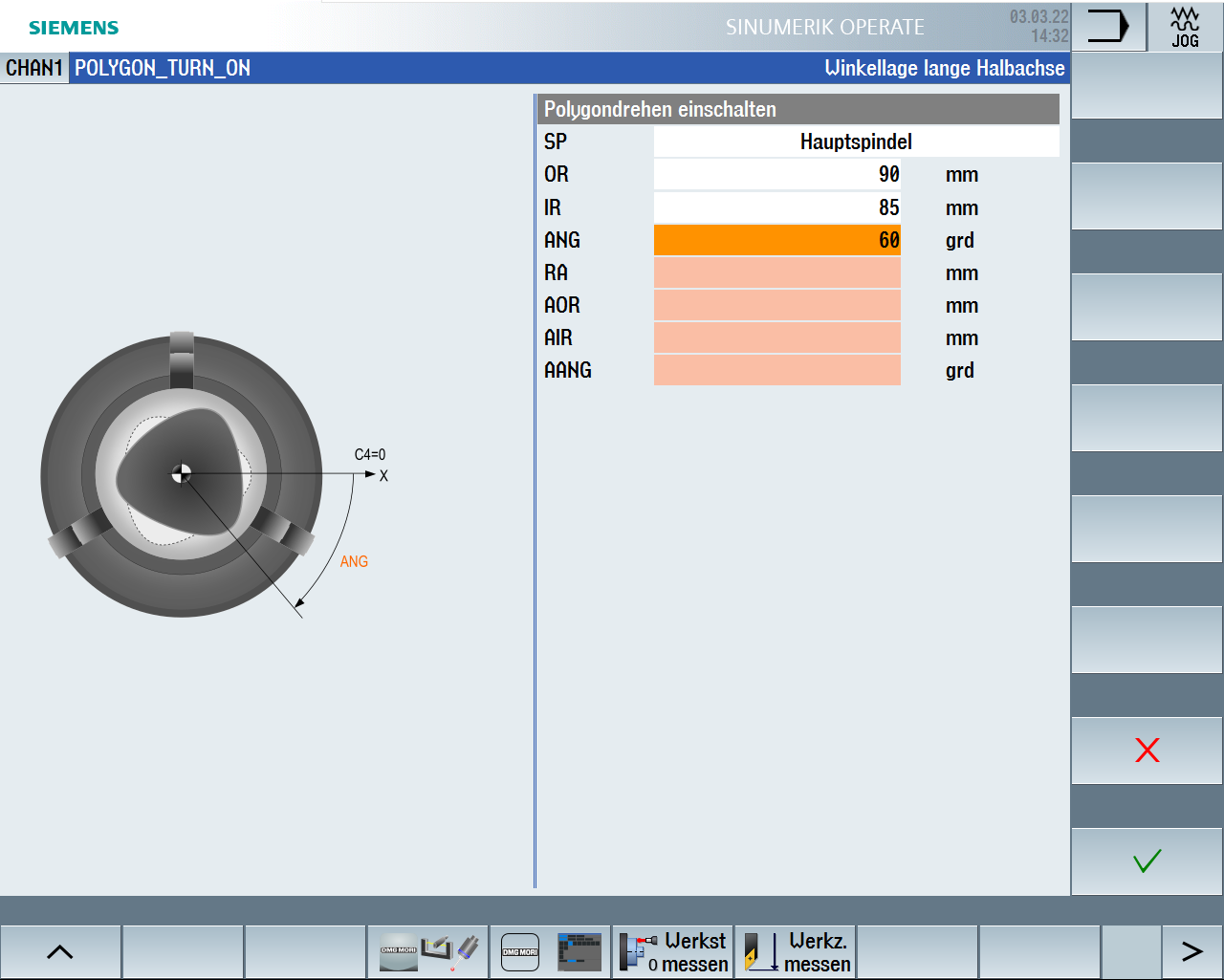Click the AOR parameter label
Image resolution: width=1224 pixels, height=980 pixels.
(562, 305)
